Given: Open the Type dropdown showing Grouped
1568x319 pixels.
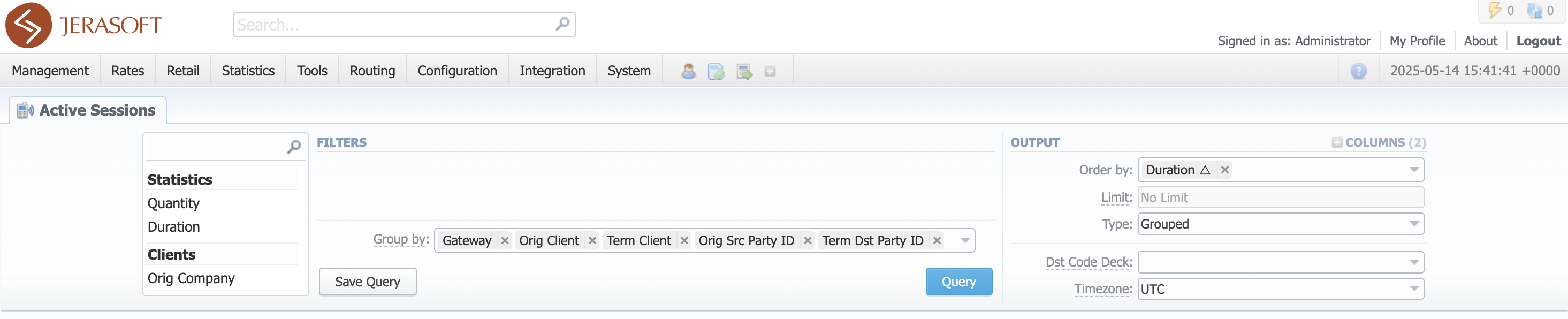Looking at the screenshot, I should (x=1280, y=224).
